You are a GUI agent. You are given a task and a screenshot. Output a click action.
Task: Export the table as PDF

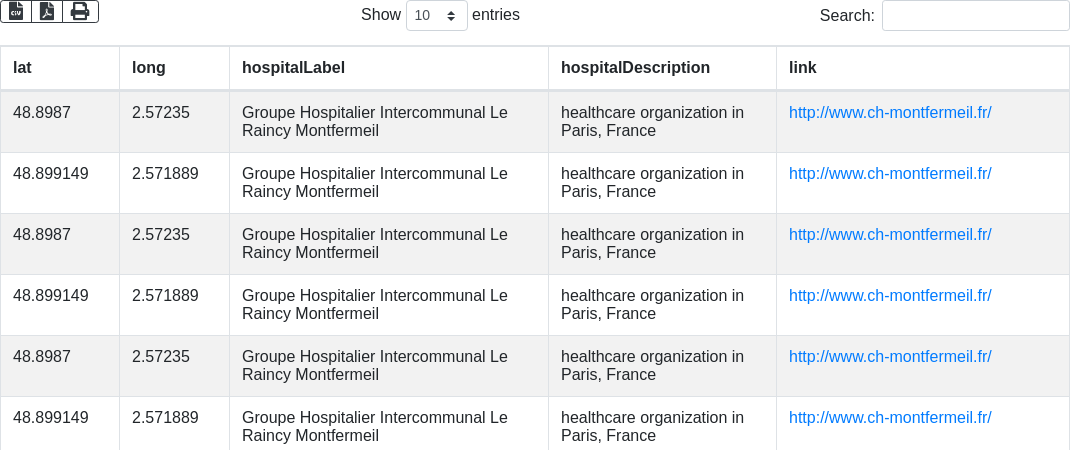(47, 11)
